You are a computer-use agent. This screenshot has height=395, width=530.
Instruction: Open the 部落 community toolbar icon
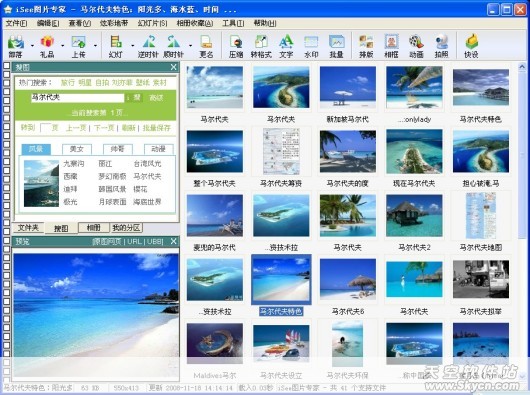16,46
